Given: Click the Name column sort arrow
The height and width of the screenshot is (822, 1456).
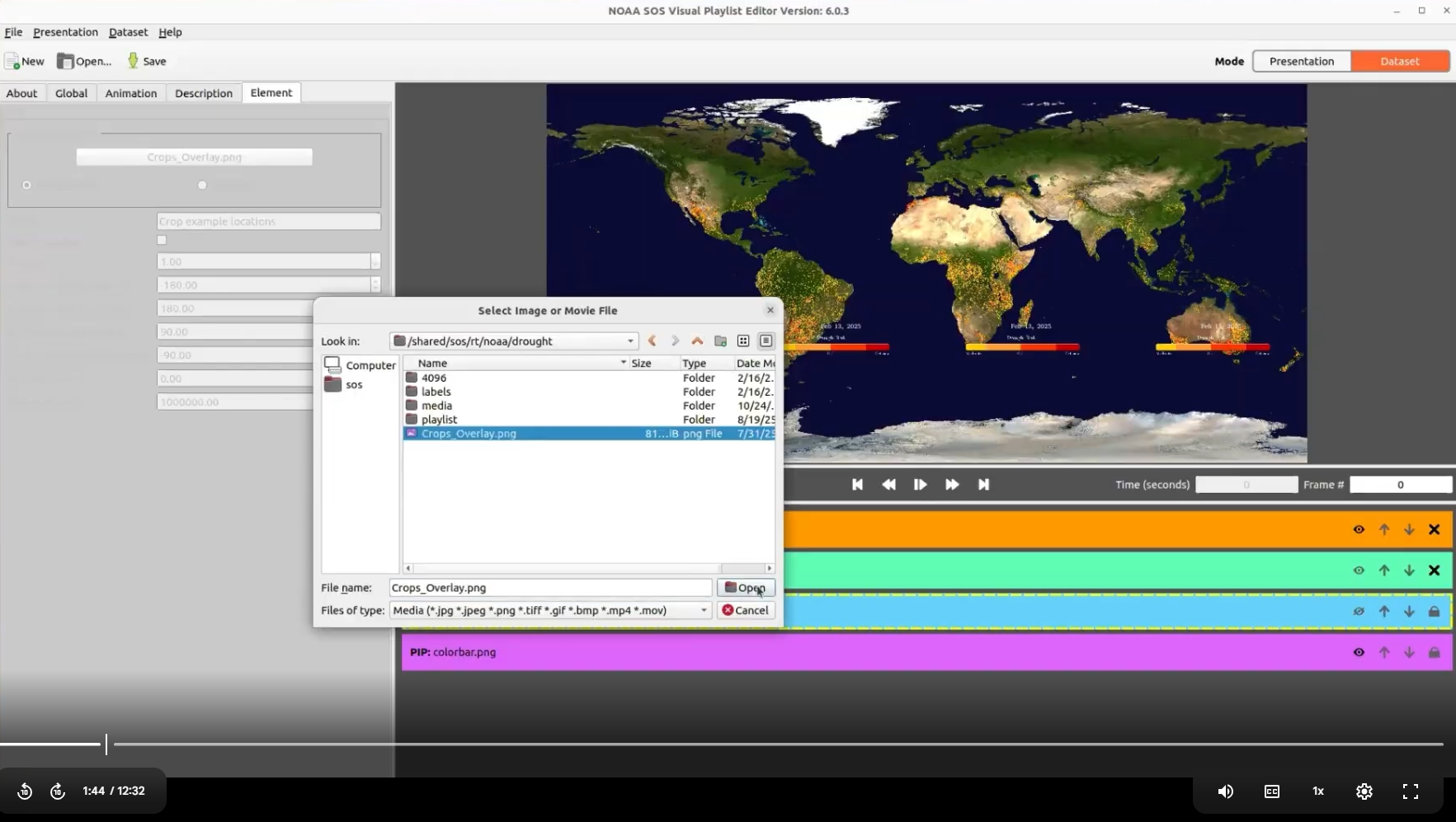Looking at the screenshot, I should (x=623, y=363).
